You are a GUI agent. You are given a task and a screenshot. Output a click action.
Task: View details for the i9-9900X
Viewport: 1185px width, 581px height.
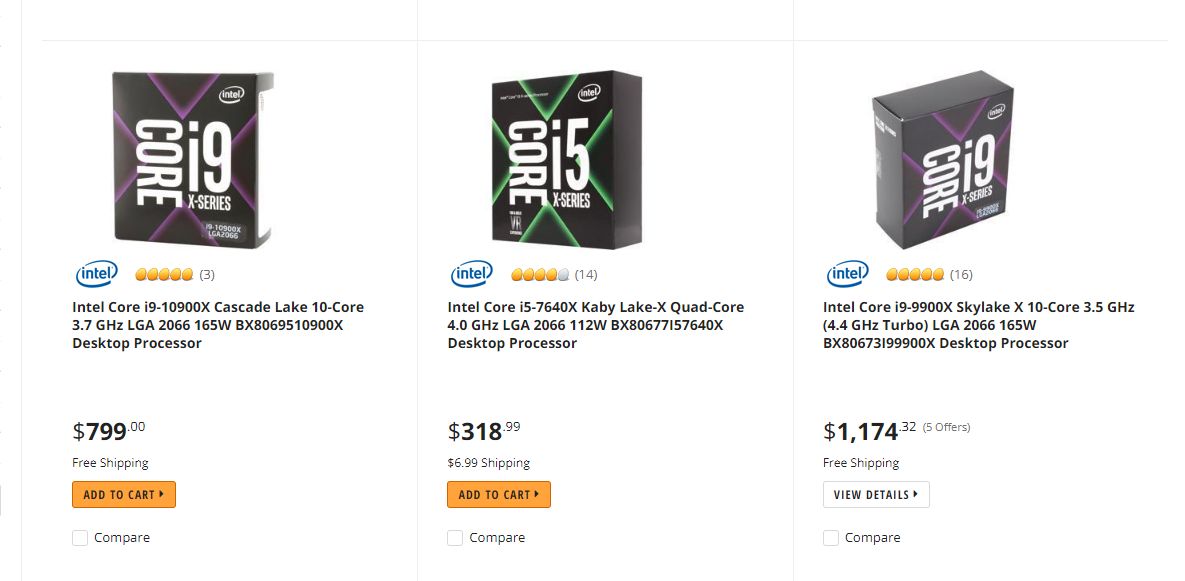(x=876, y=495)
